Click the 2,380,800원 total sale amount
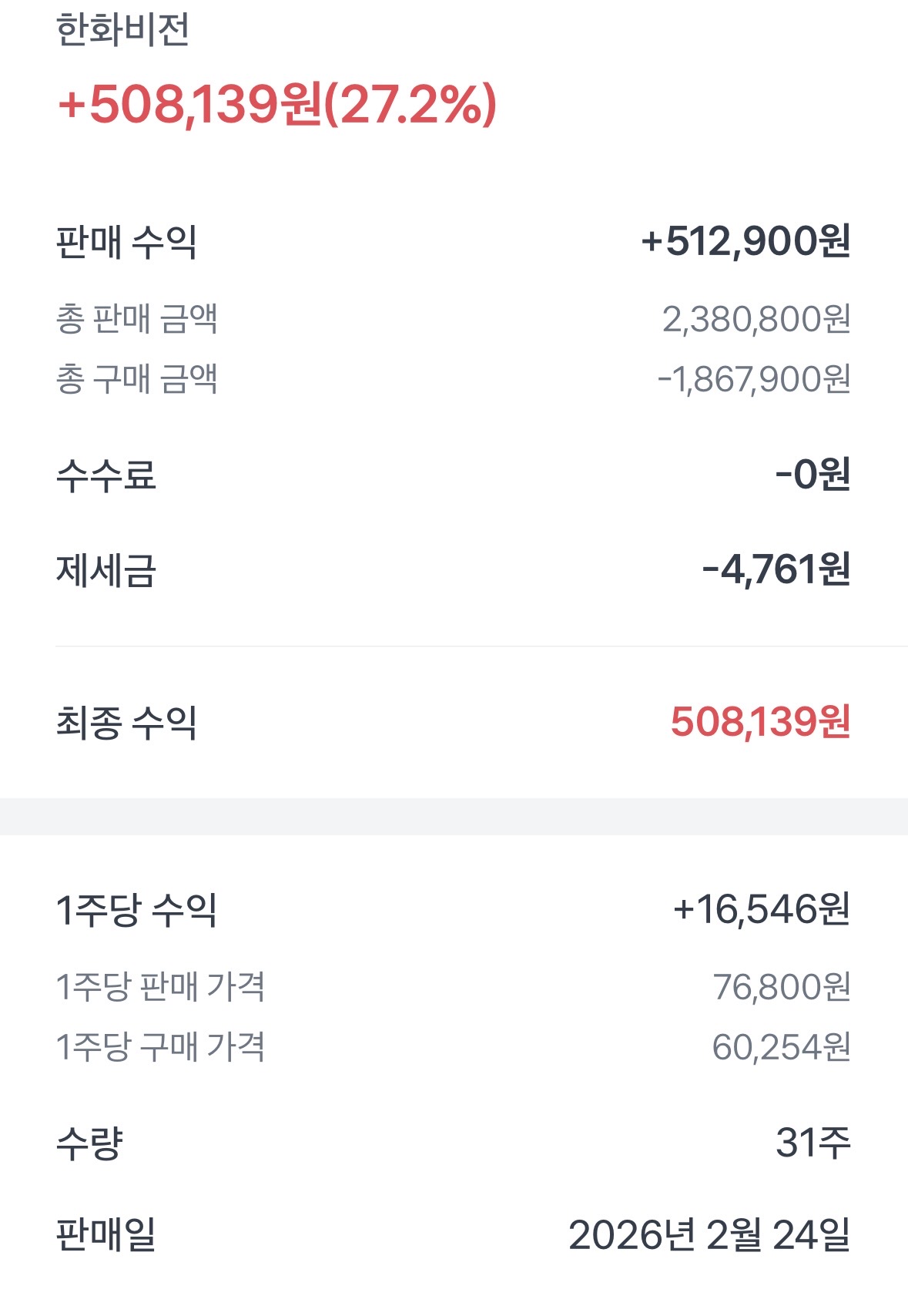908x1316 pixels. [x=756, y=319]
